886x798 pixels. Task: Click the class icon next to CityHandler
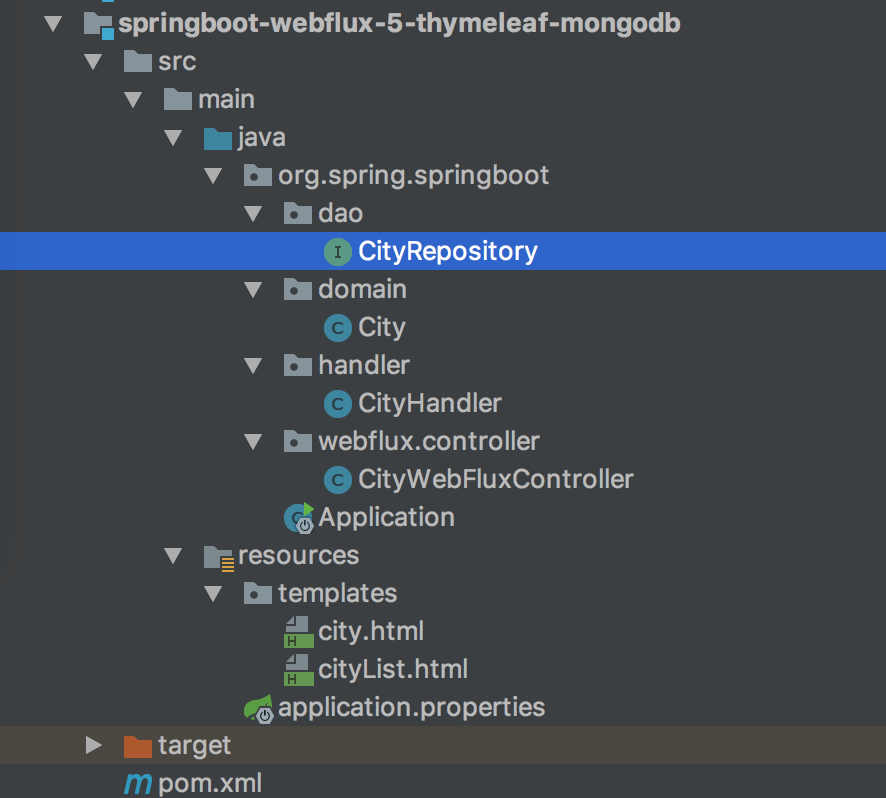[x=338, y=403]
